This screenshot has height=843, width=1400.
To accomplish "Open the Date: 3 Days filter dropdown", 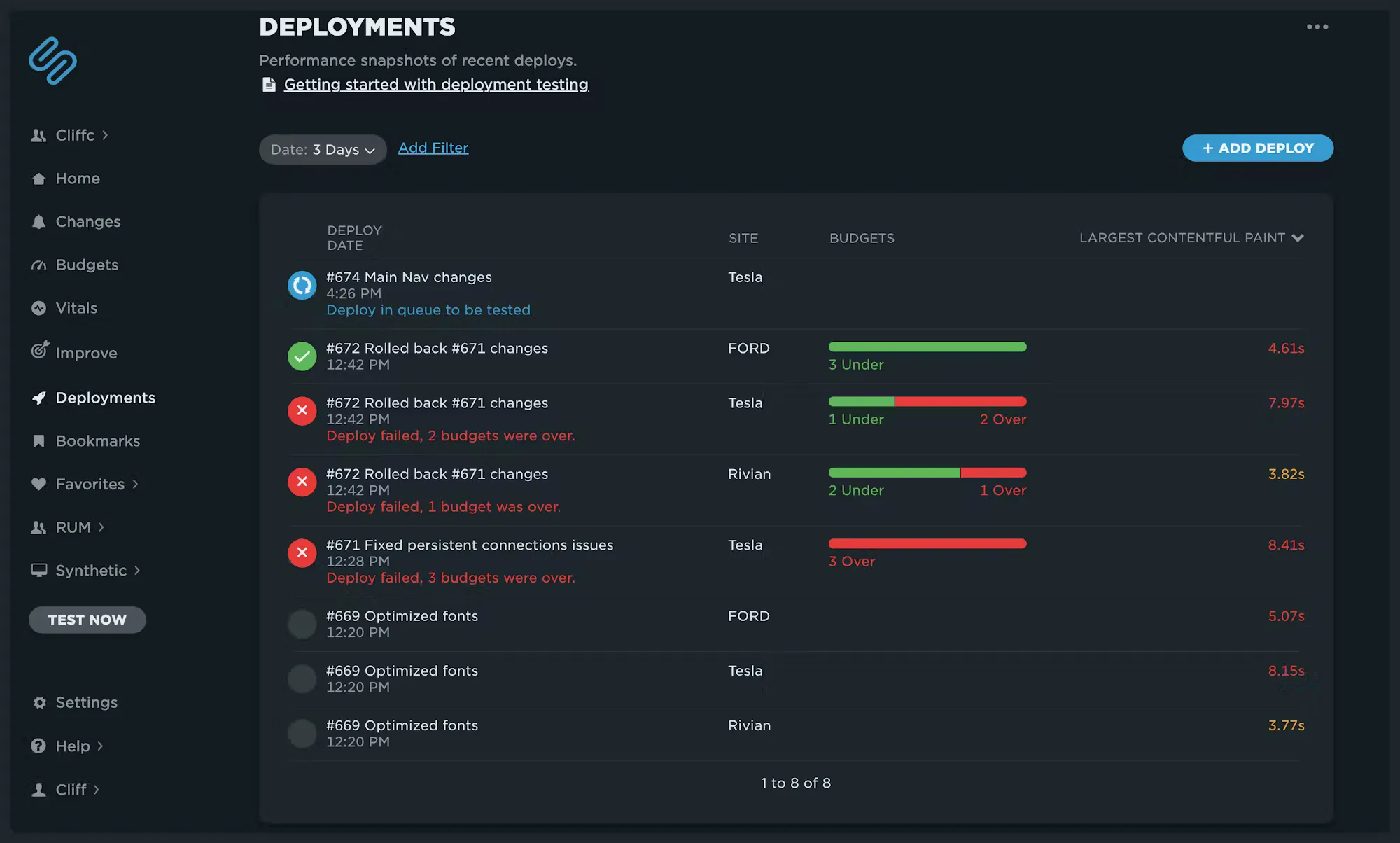I will [x=322, y=149].
